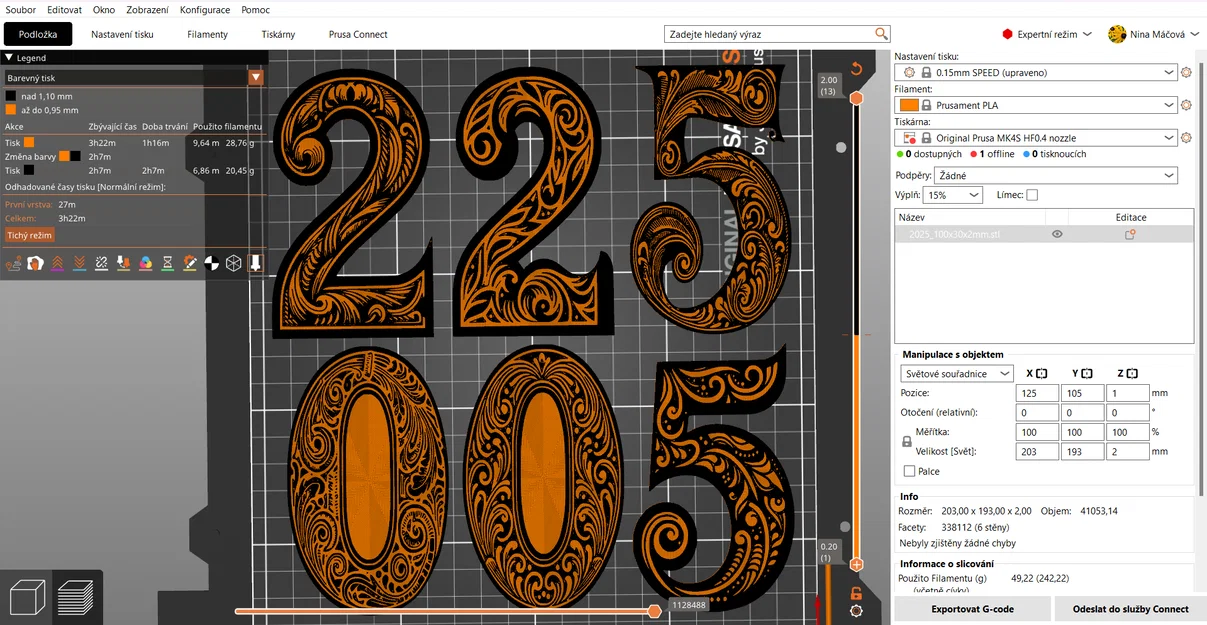Open the Okno menu
1207x625 pixels.
[x=104, y=9]
